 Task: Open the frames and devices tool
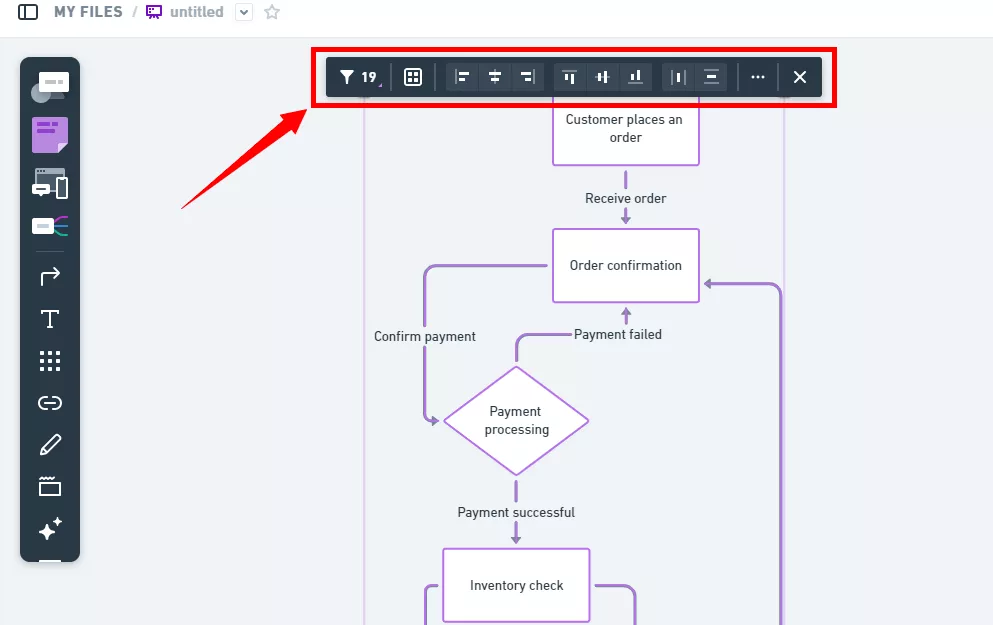click(50, 184)
